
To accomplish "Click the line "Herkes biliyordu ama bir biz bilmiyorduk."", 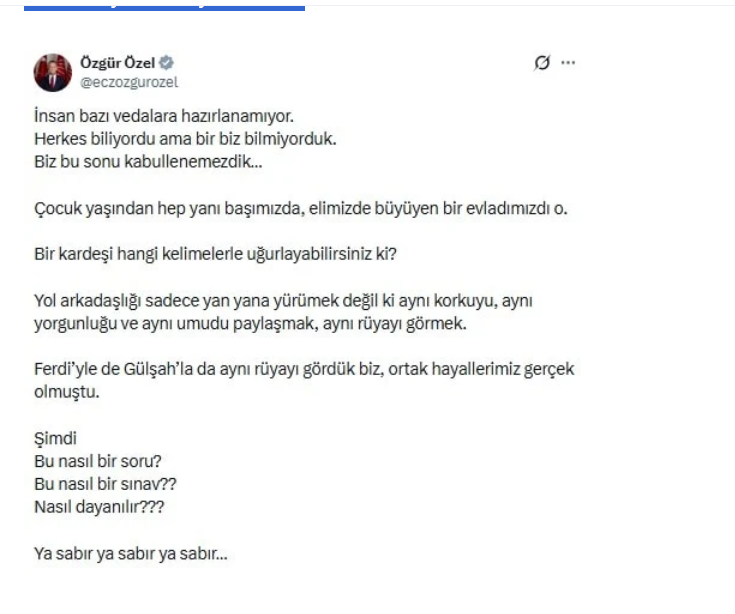I will [185, 140].
